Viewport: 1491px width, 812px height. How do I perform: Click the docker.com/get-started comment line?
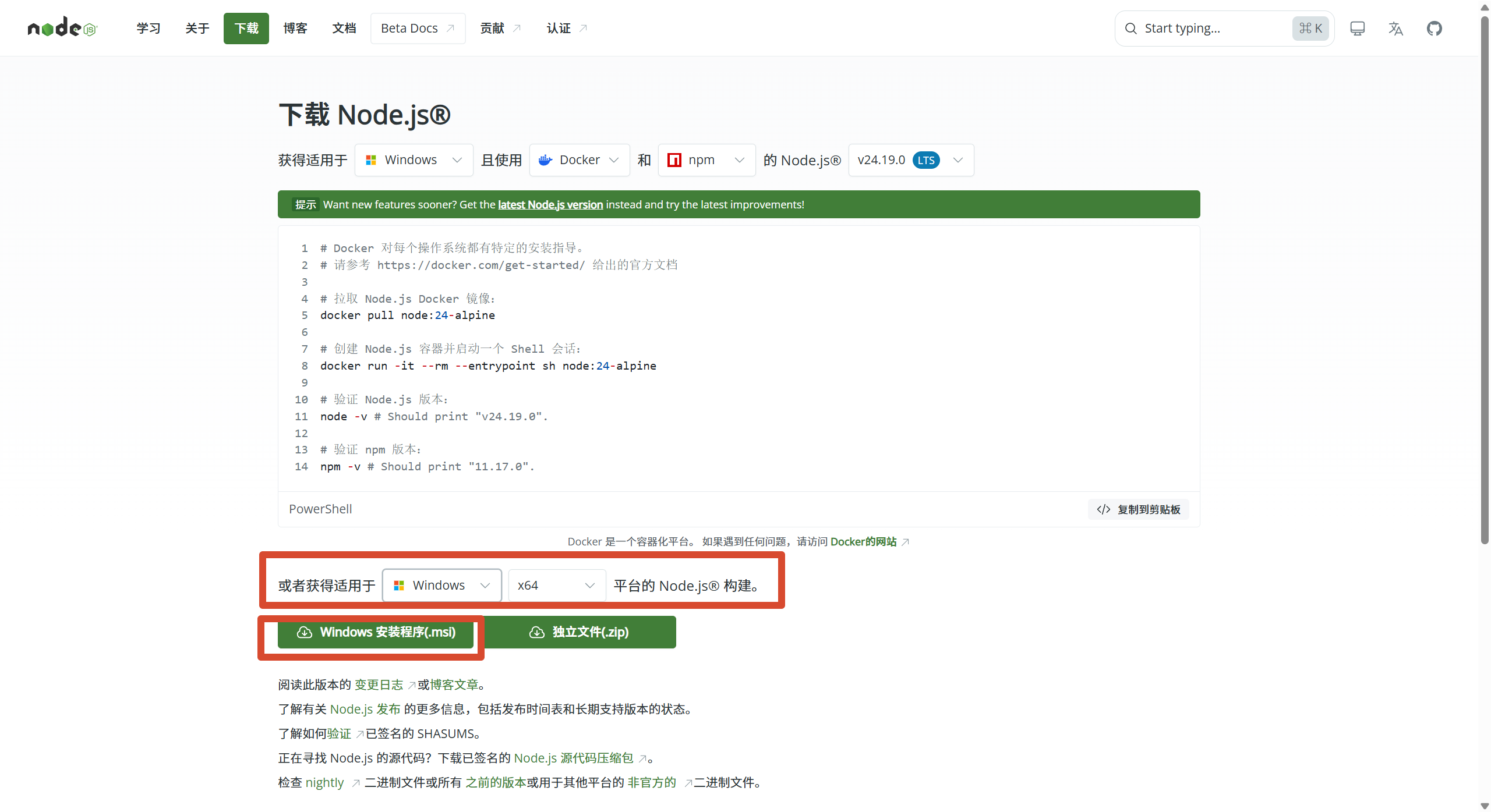(499, 265)
